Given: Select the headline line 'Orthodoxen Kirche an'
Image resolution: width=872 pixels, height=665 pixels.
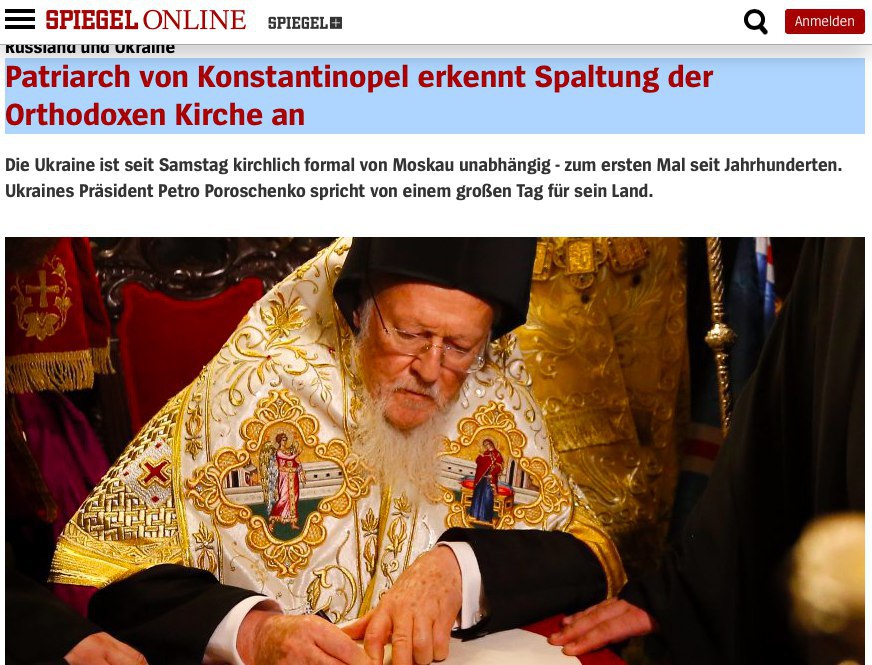Looking at the screenshot, I should click(155, 115).
